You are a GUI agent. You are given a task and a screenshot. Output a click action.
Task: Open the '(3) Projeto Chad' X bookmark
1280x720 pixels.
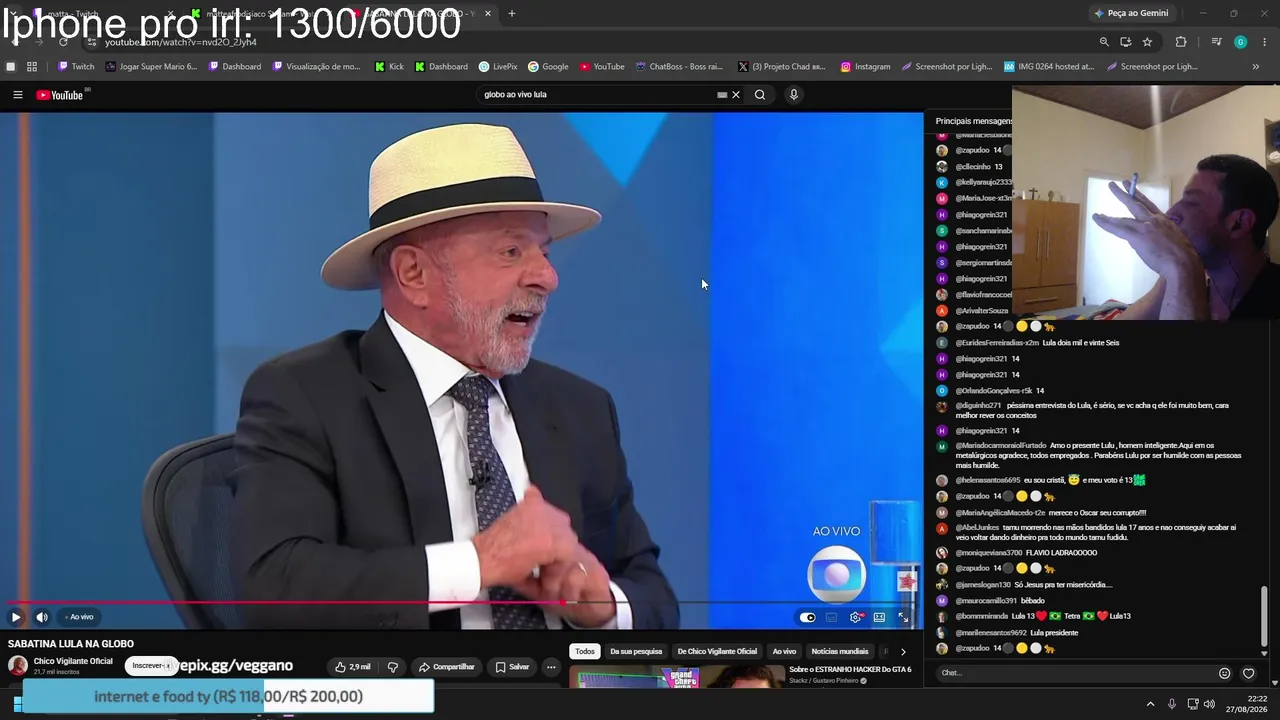[780, 67]
